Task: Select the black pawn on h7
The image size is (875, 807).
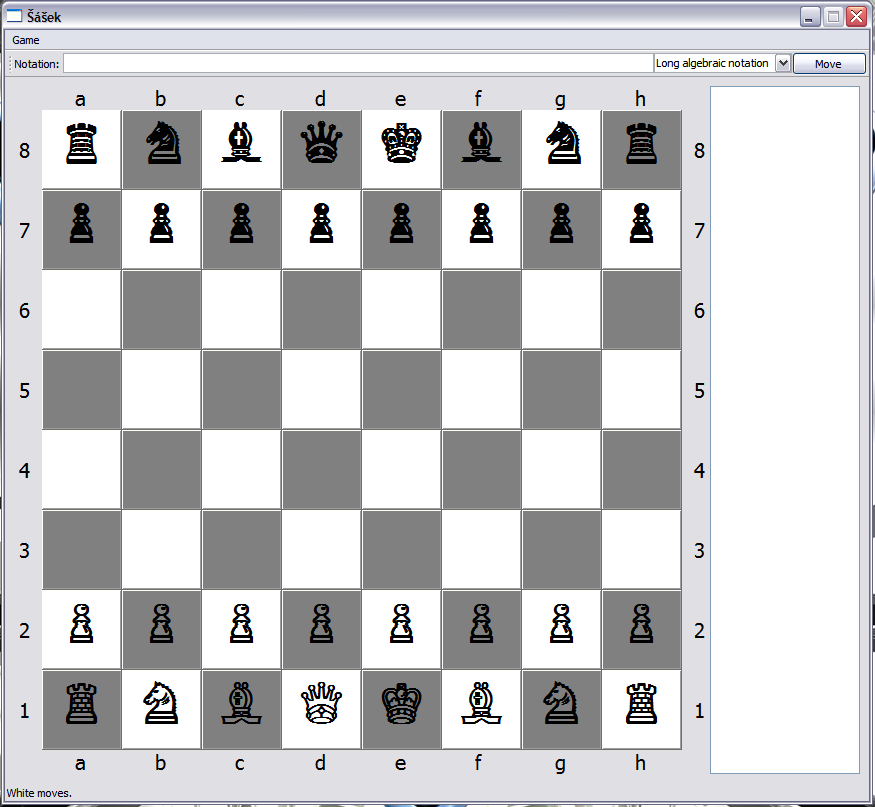Action: (x=642, y=223)
